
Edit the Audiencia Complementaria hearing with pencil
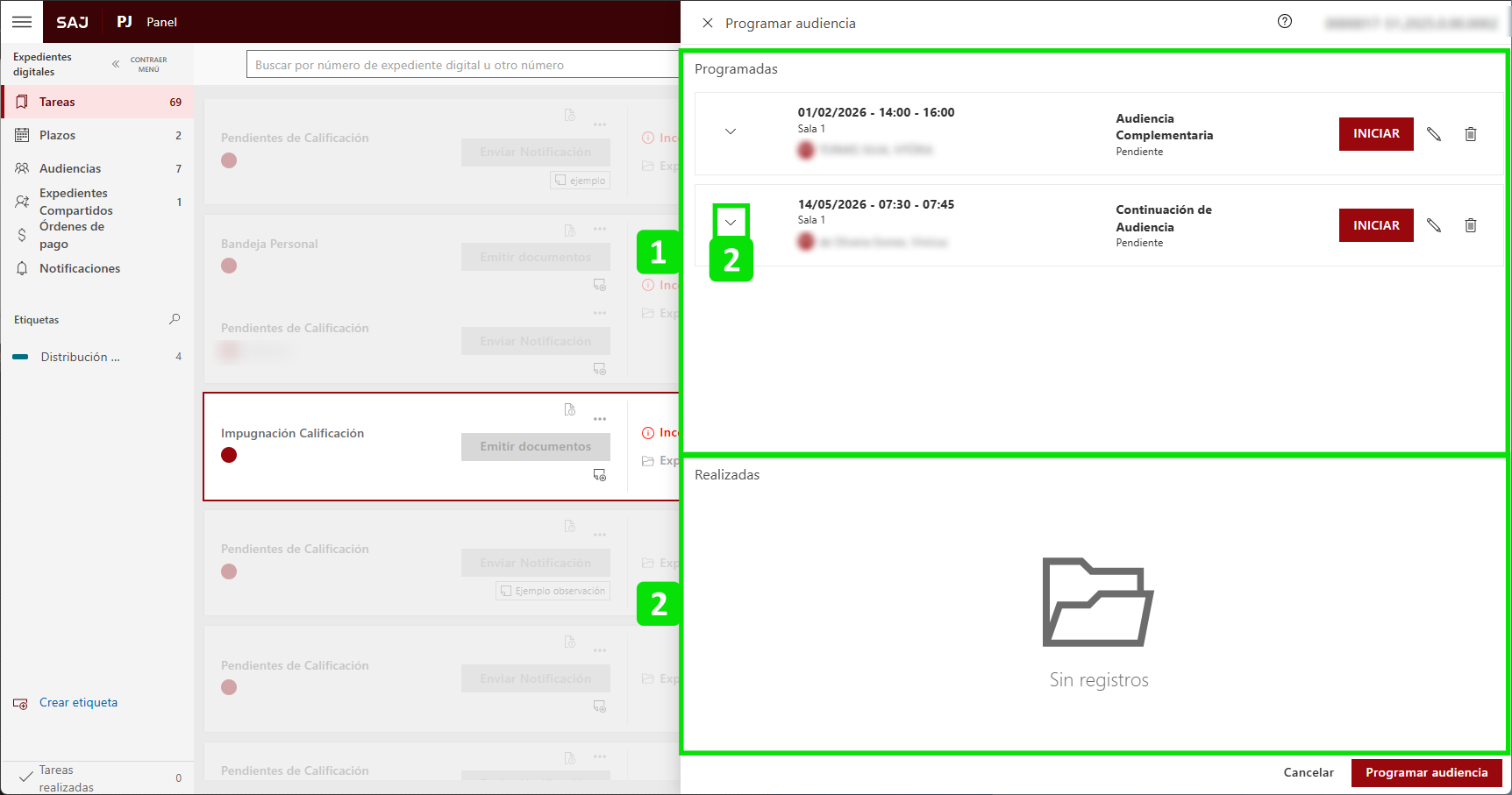(x=1433, y=134)
